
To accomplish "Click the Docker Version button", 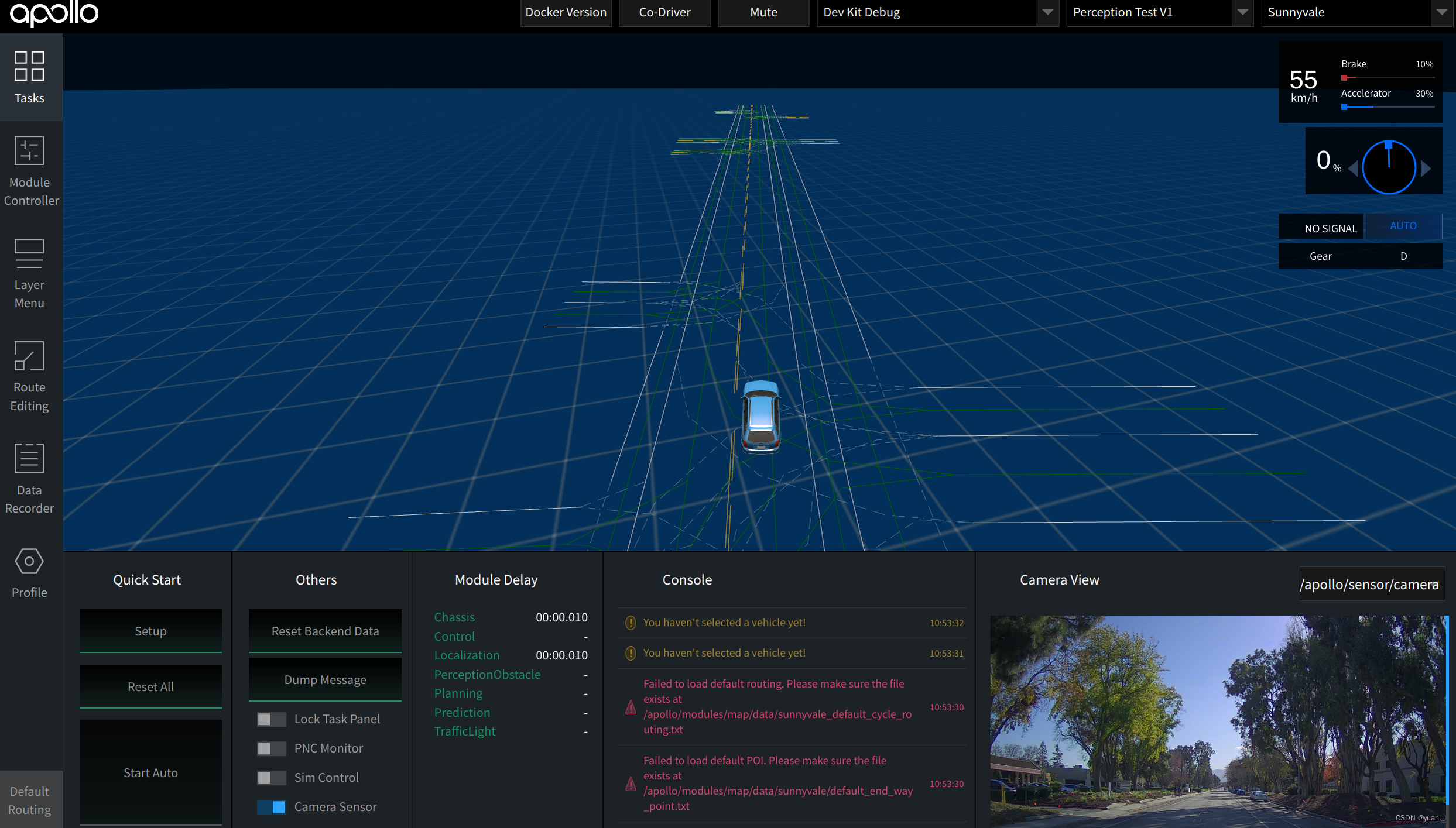I will pyautogui.click(x=566, y=13).
